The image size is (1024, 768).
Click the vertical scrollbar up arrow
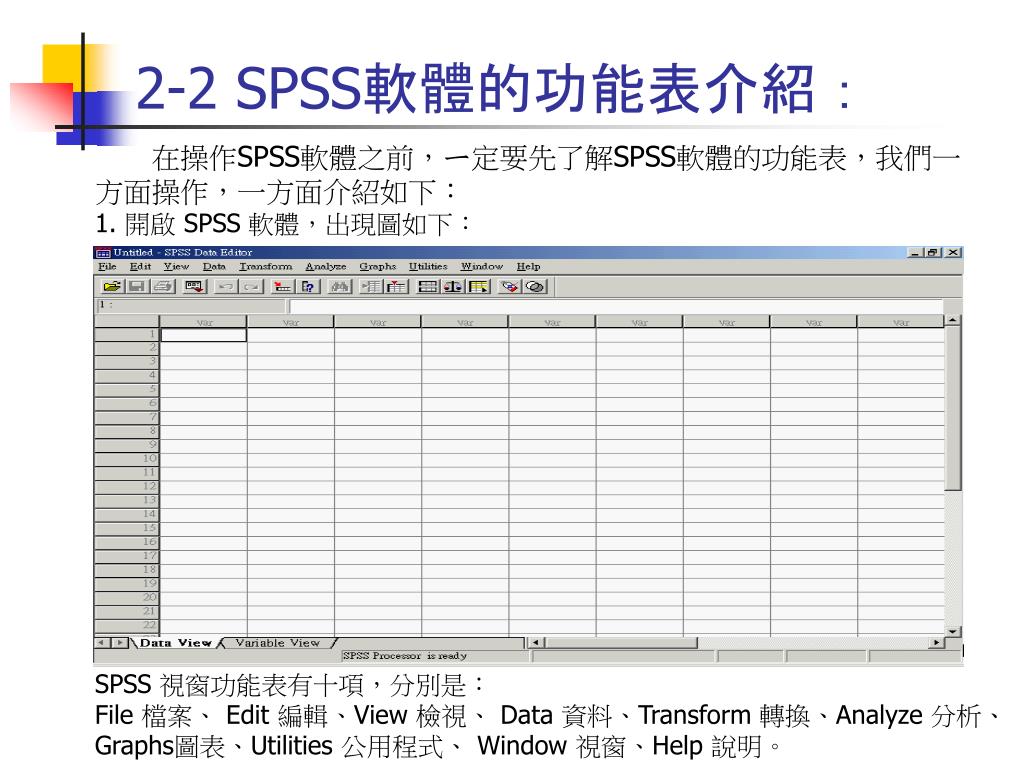pyautogui.click(x=953, y=321)
